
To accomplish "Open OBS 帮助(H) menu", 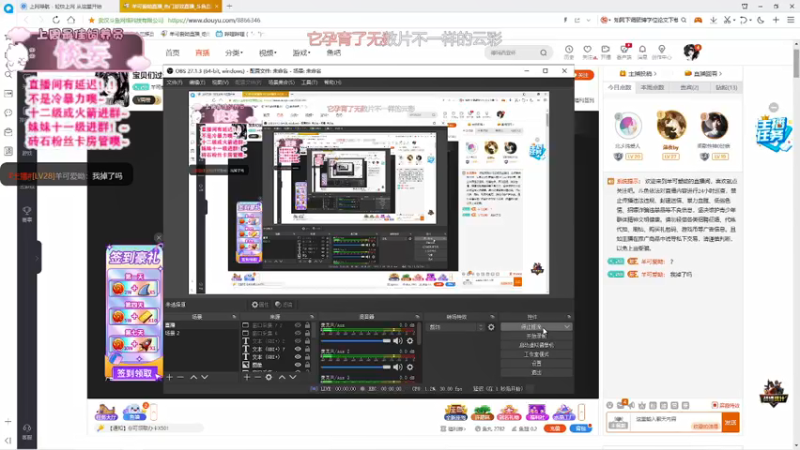I will click(x=333, y=82).
